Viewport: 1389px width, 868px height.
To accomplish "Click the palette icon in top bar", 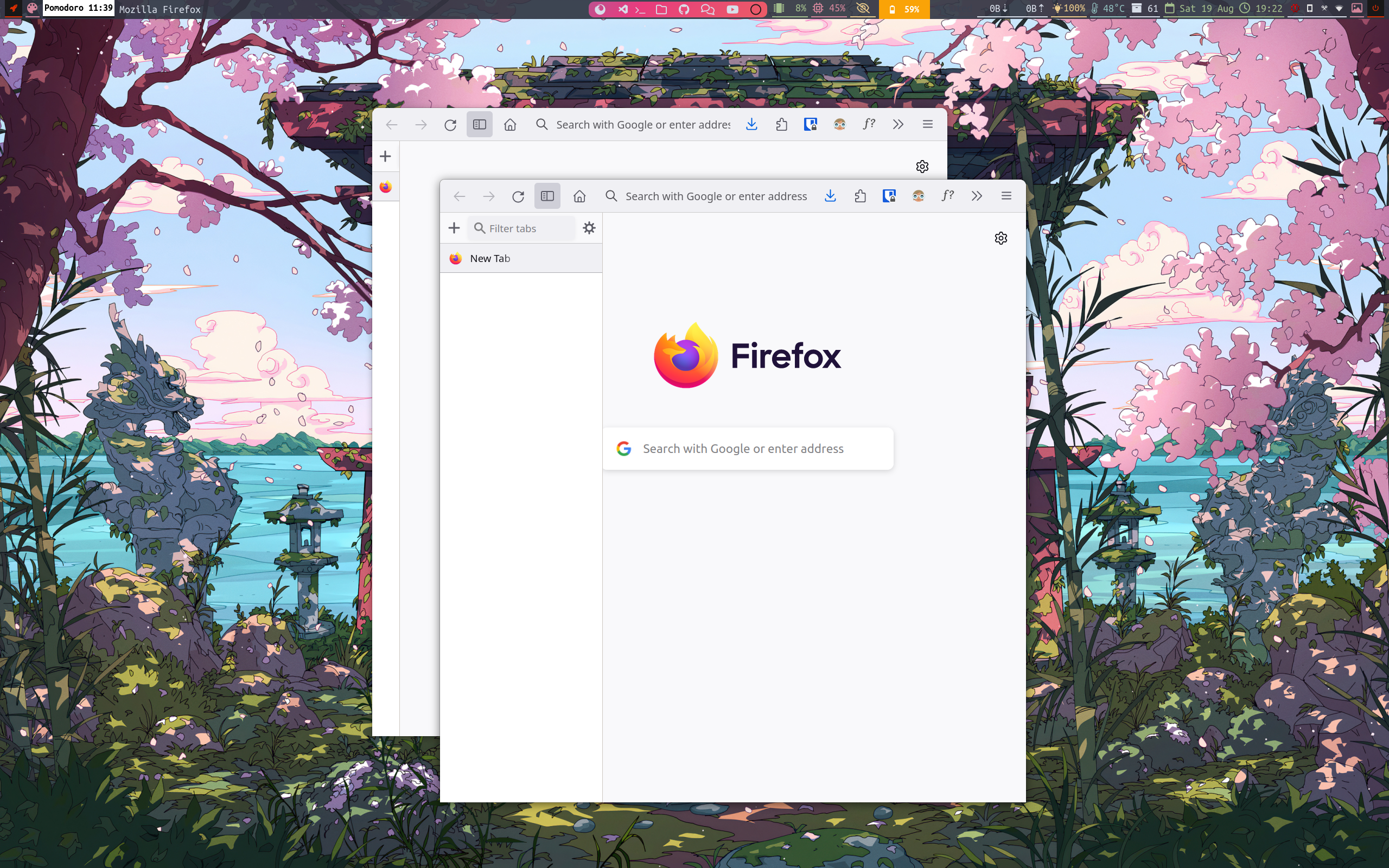I will 31,9.
